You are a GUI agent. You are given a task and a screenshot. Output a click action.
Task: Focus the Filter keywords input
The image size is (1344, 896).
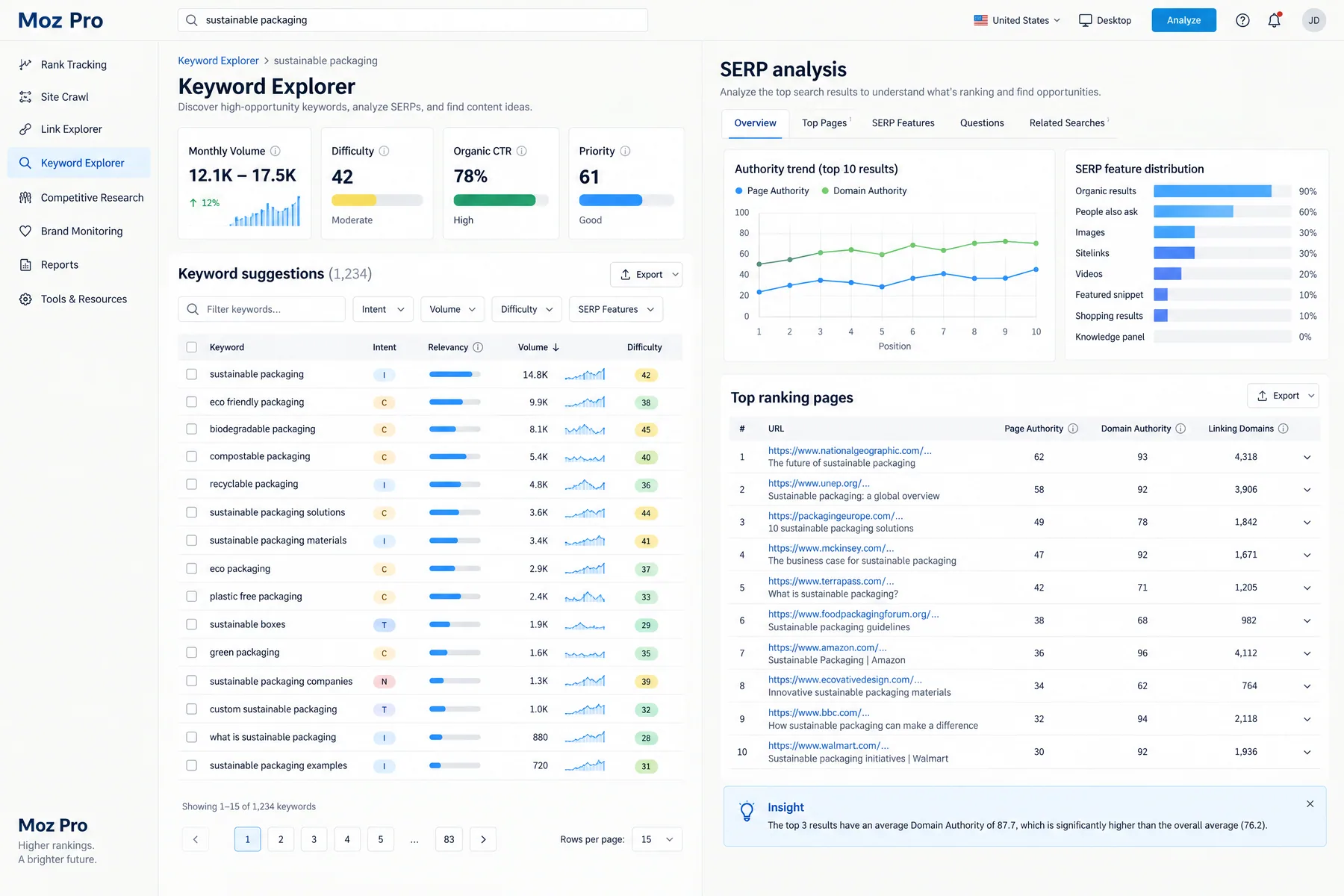(261, 309)
